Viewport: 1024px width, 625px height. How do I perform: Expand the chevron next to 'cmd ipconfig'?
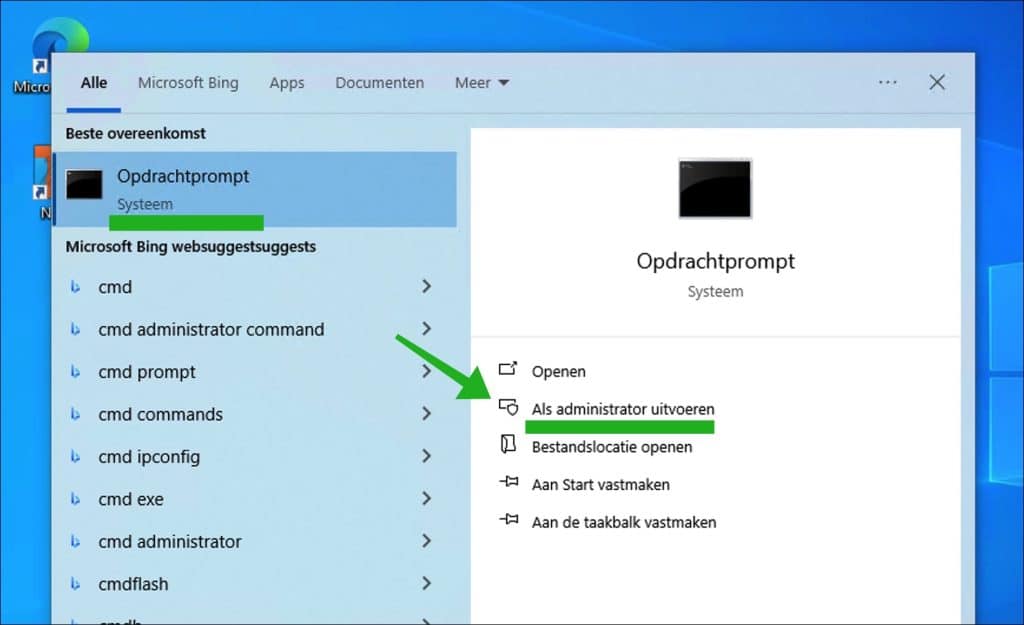pos(426,456)
